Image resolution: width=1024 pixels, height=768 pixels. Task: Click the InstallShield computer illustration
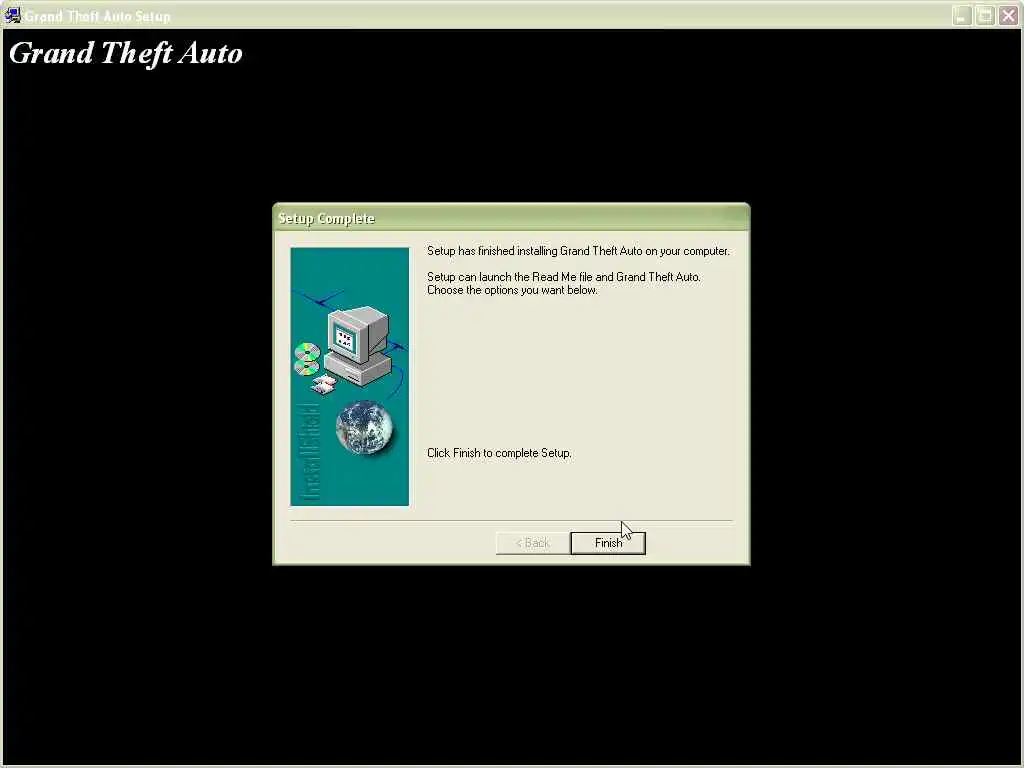pos(349,376)
